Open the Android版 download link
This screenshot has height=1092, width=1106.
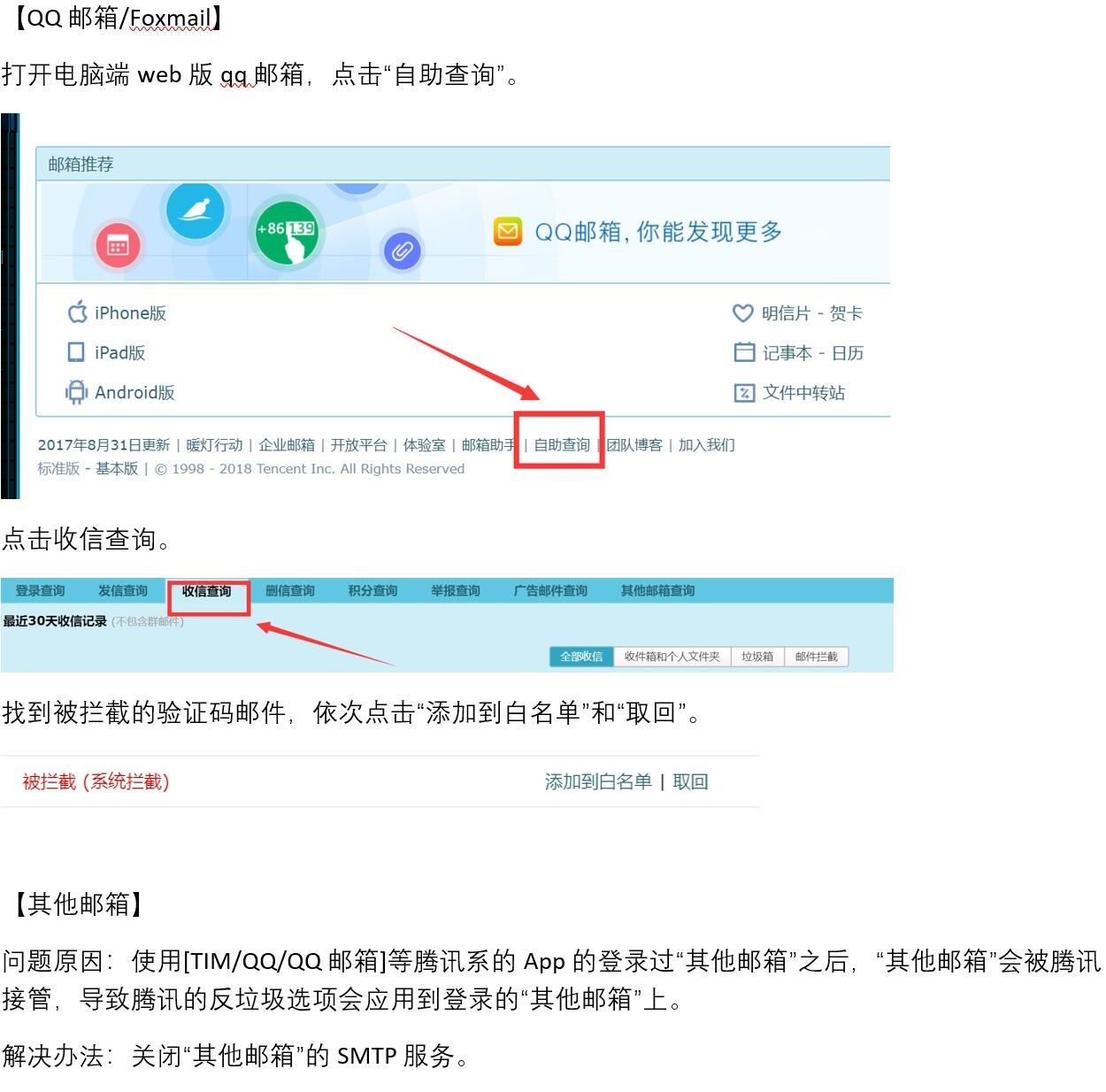tap(120, 392)
